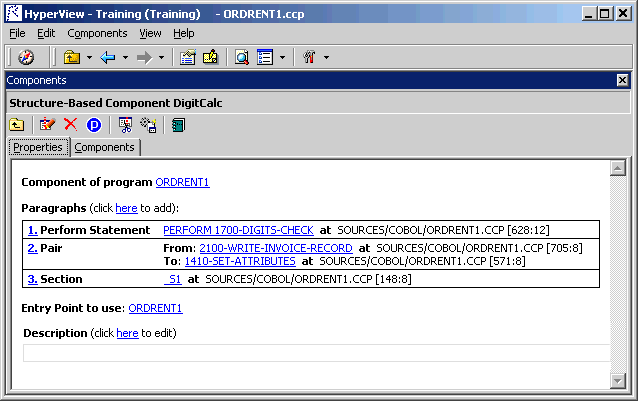Click the magnifier search icon in toolbar
The image size is (638, 401).
(241, 57)
